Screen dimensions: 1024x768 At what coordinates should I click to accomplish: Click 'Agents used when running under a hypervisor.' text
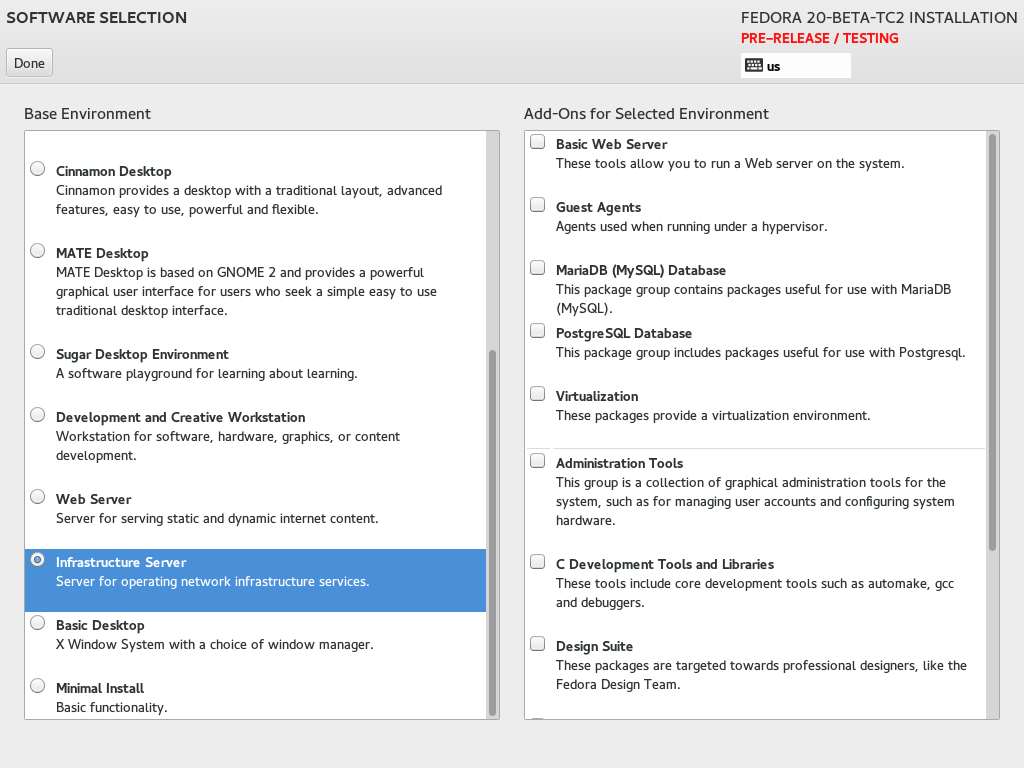(692, 227)
